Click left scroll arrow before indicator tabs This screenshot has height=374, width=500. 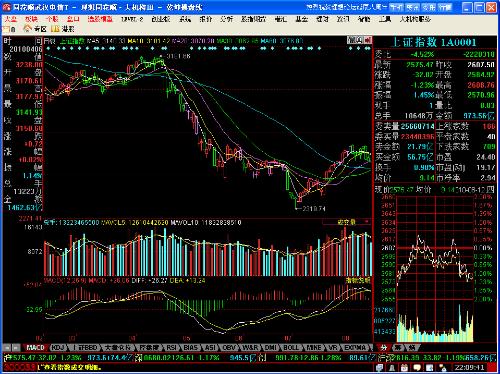(6, 348)
